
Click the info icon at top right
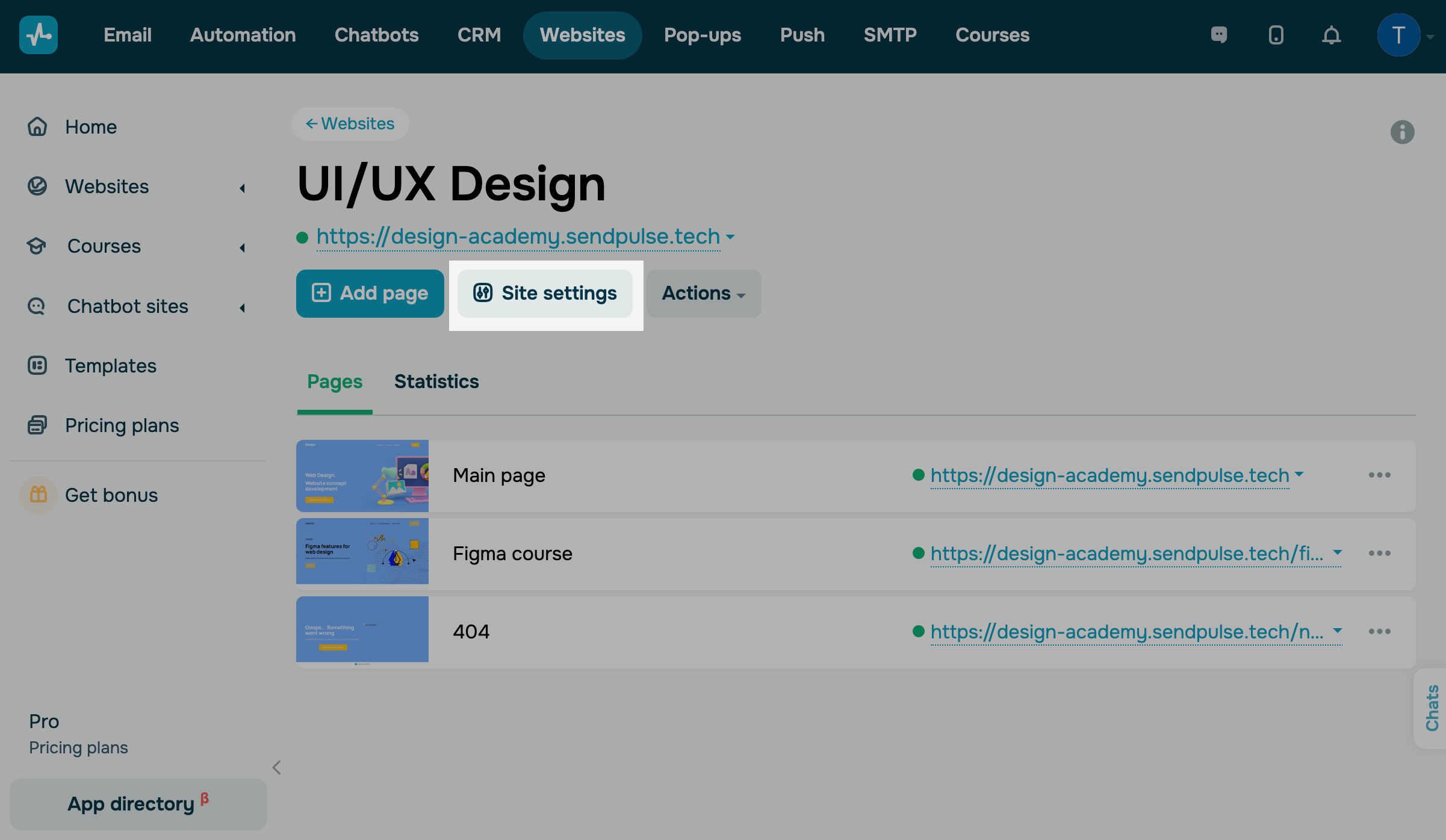coord(1402,132)
